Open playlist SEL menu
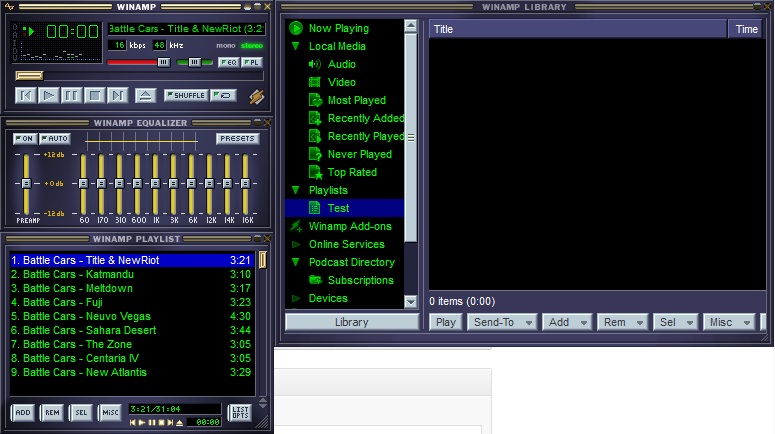This screenshot has width=775, height=434. (x=81, y=412)
